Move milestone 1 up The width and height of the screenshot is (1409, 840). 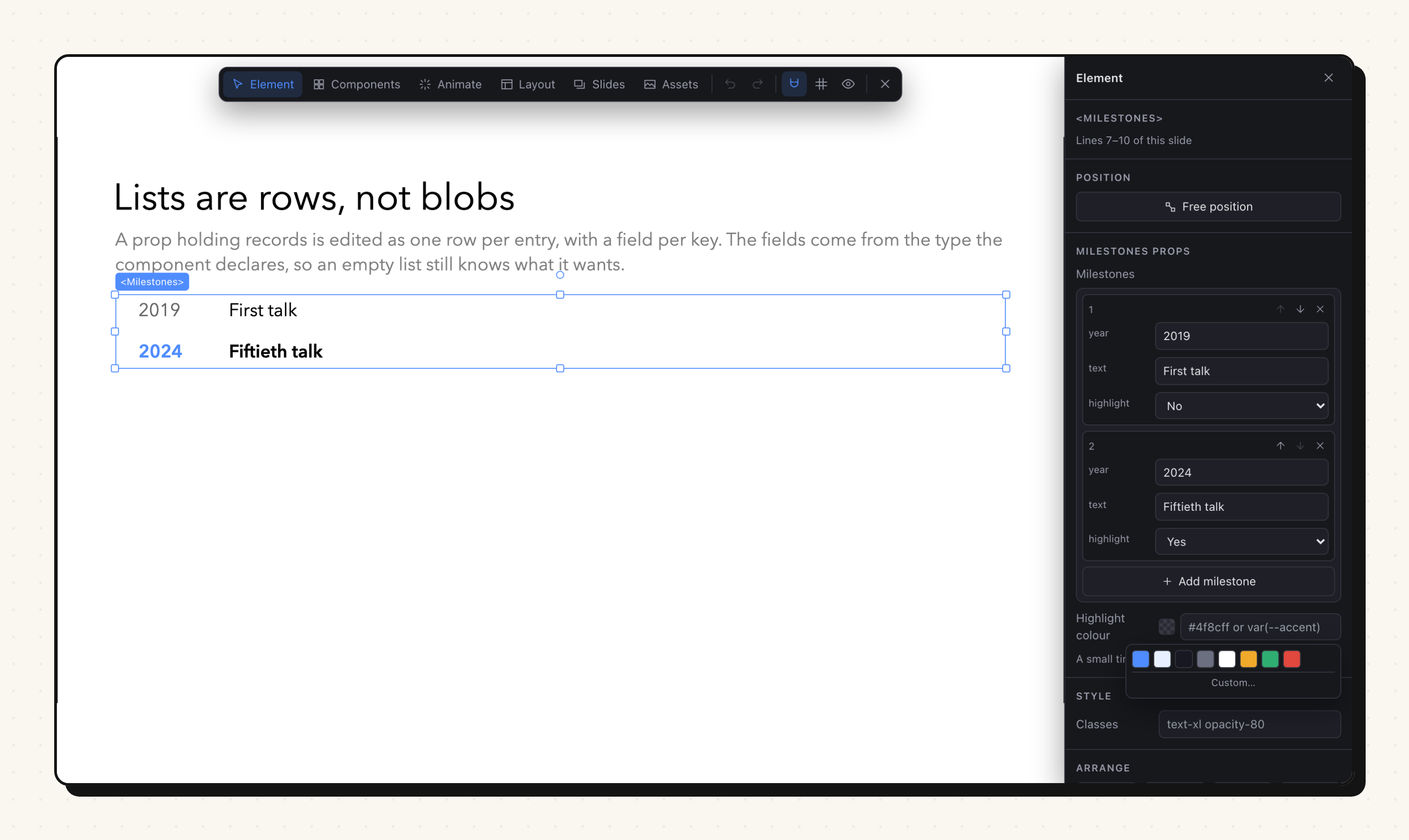[x=1281, y=309]
